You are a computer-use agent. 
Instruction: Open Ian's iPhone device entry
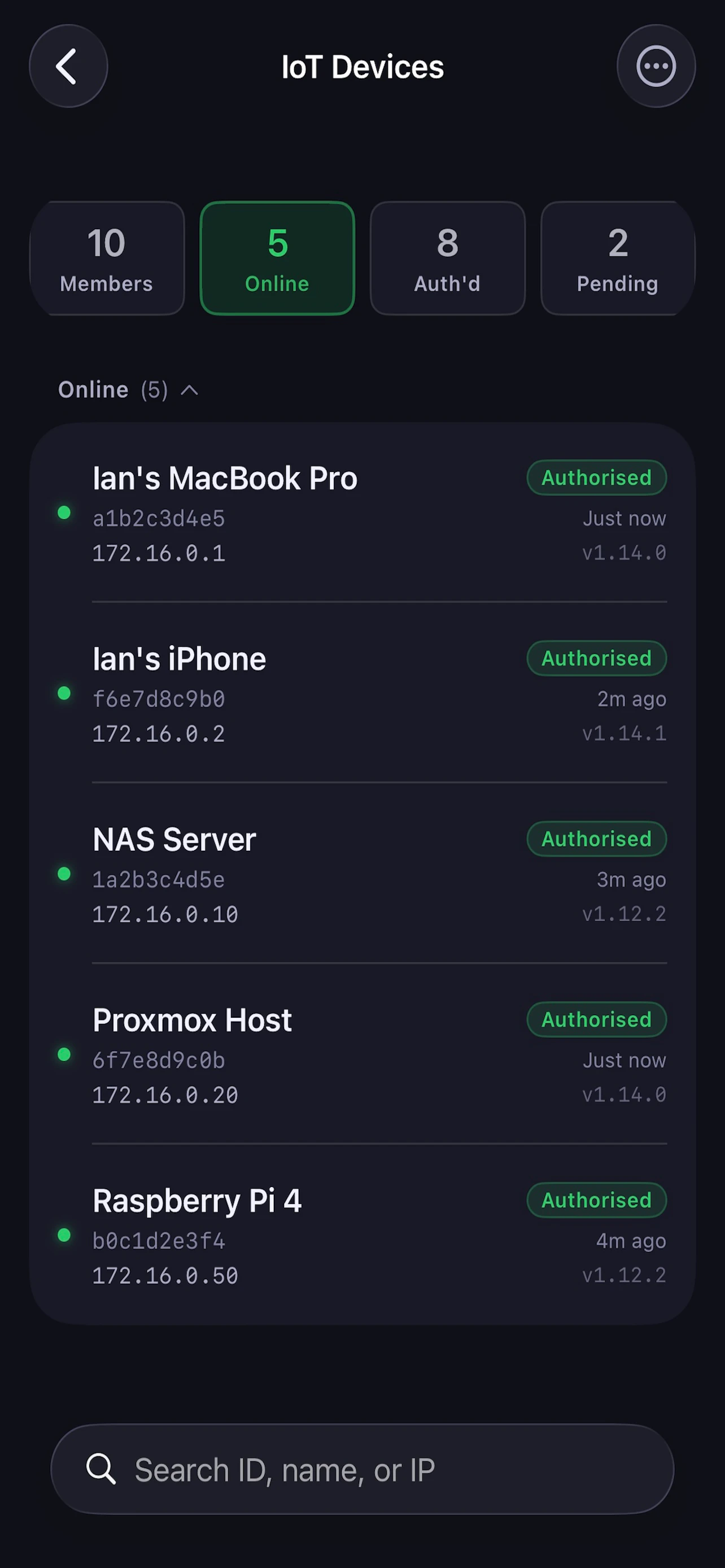pyautogui.click(x=363, y=693)
